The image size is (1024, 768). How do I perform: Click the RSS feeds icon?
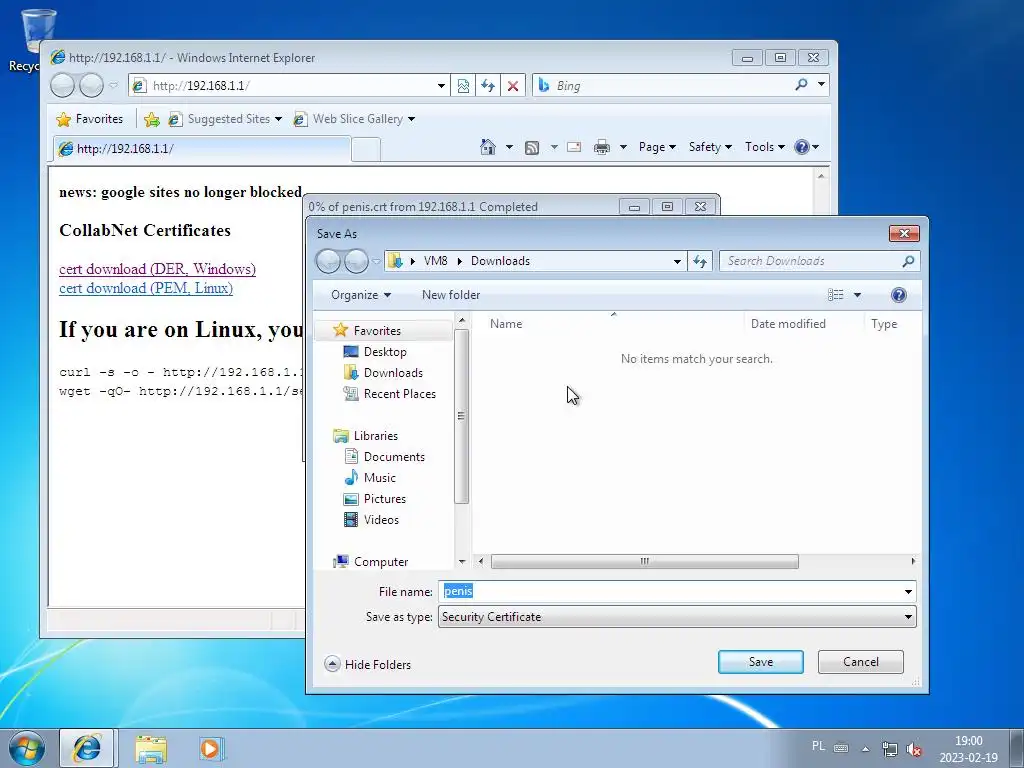tap(532, 148)
